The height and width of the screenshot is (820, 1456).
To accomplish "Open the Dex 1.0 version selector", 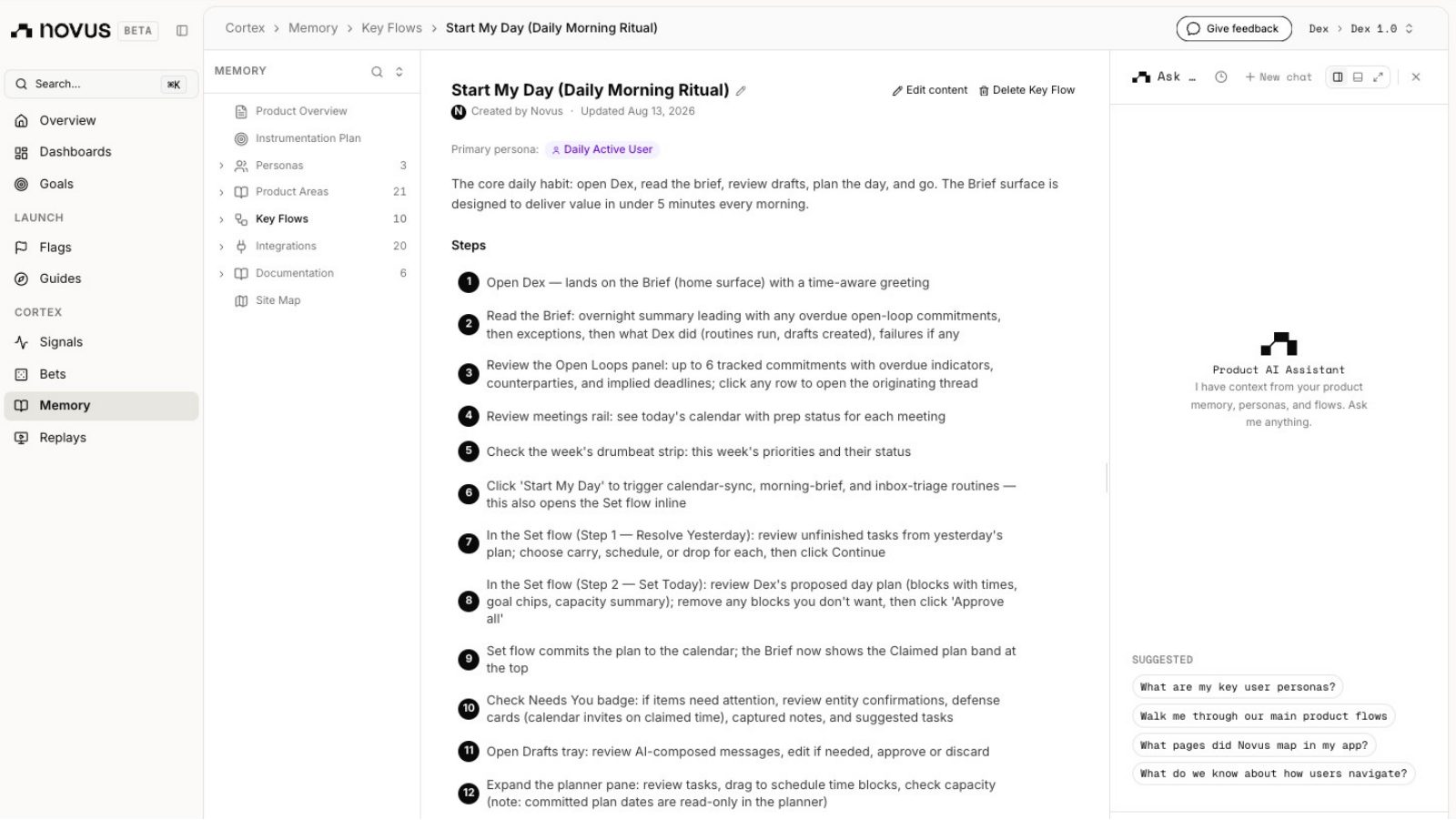I will click(x=1381, y=29).
